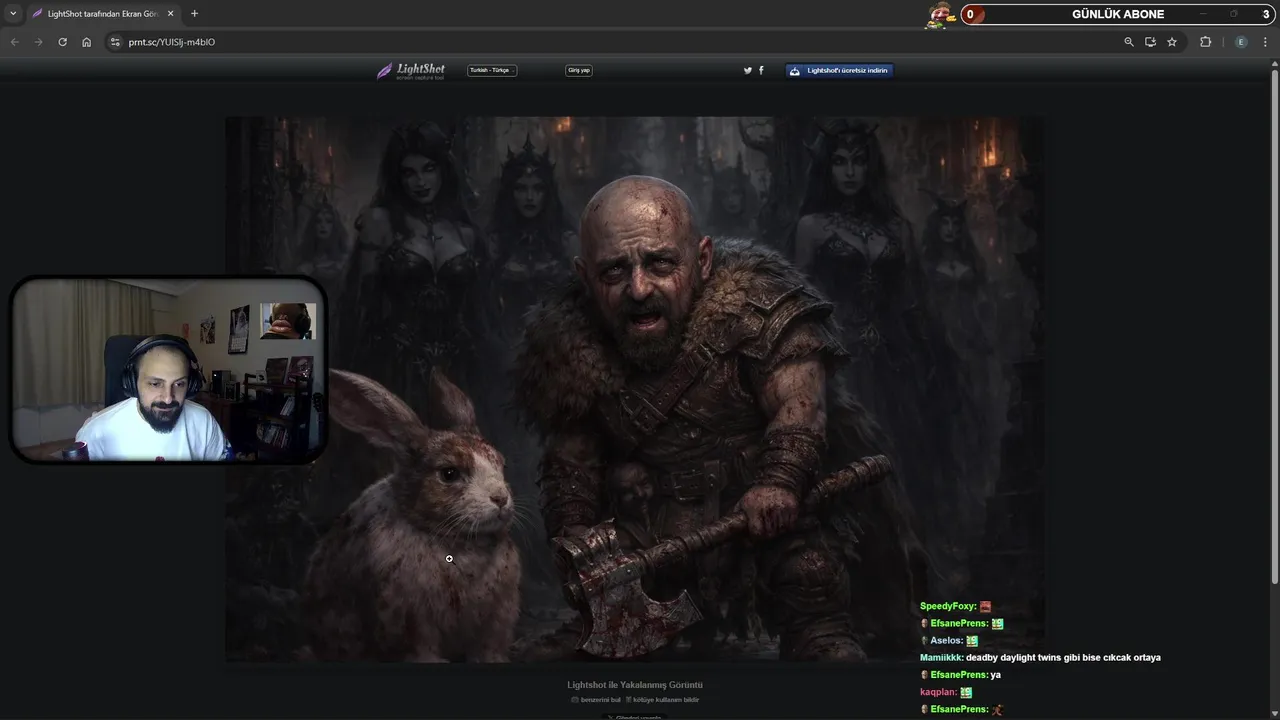This screenshot has width=1280, height=720.
Task: Click the captured fantasy warrior image
Action: (635, 389)
